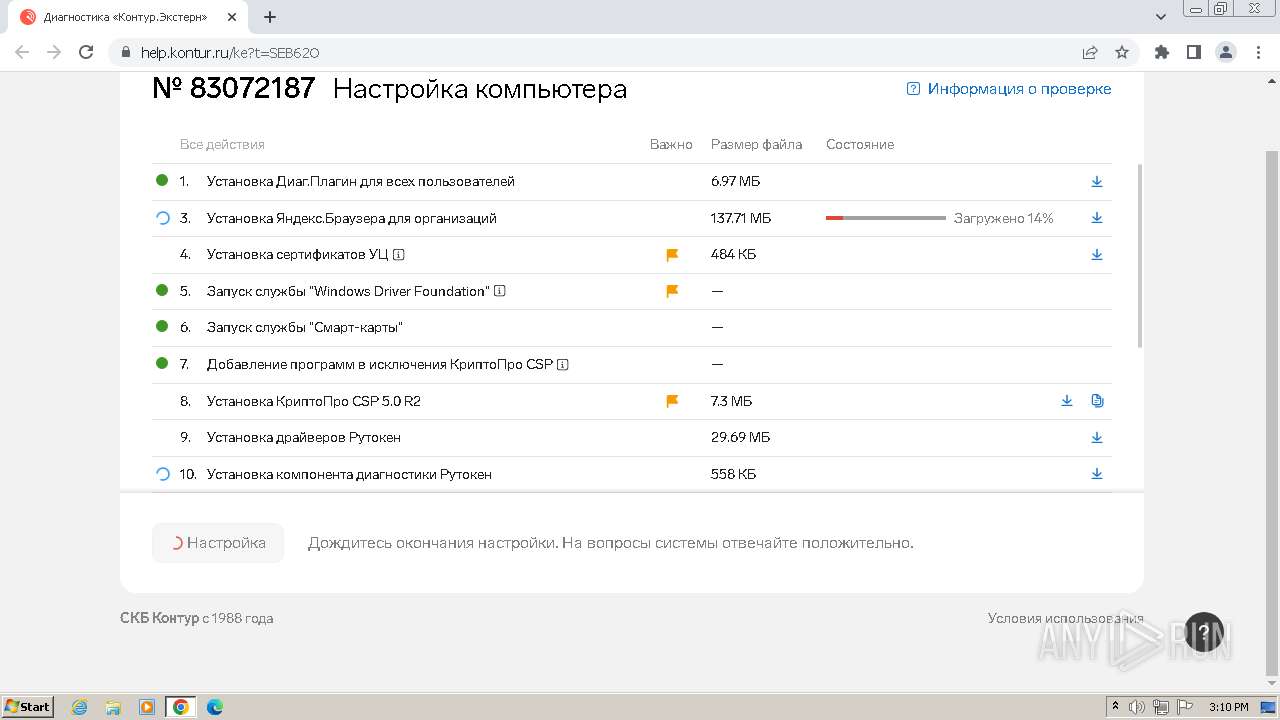
Task: Focus the address bar URL field
Action: click(x=600, y=53)
